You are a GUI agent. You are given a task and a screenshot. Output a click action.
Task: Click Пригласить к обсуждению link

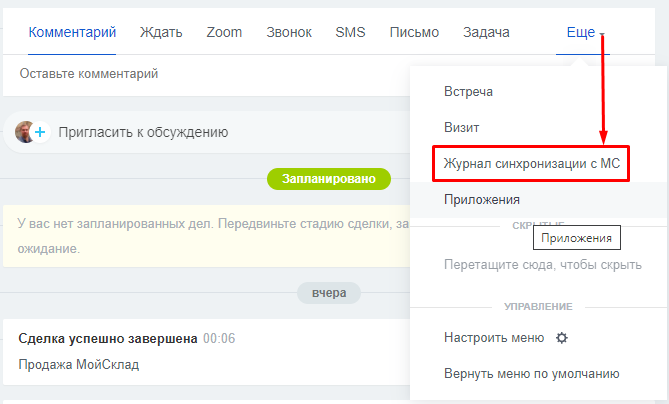click(x=143, y=132)
